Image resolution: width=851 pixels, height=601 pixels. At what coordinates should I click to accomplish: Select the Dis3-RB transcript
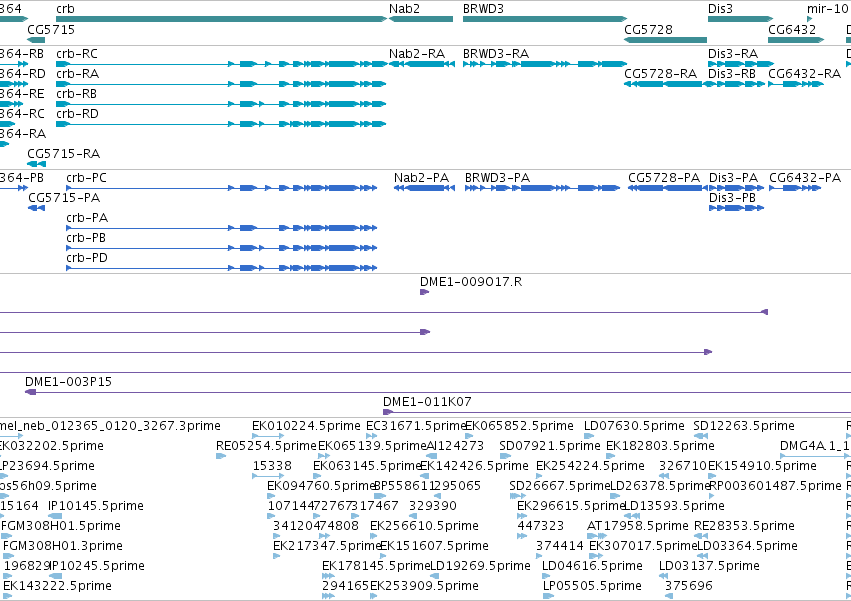coord(736,84)
